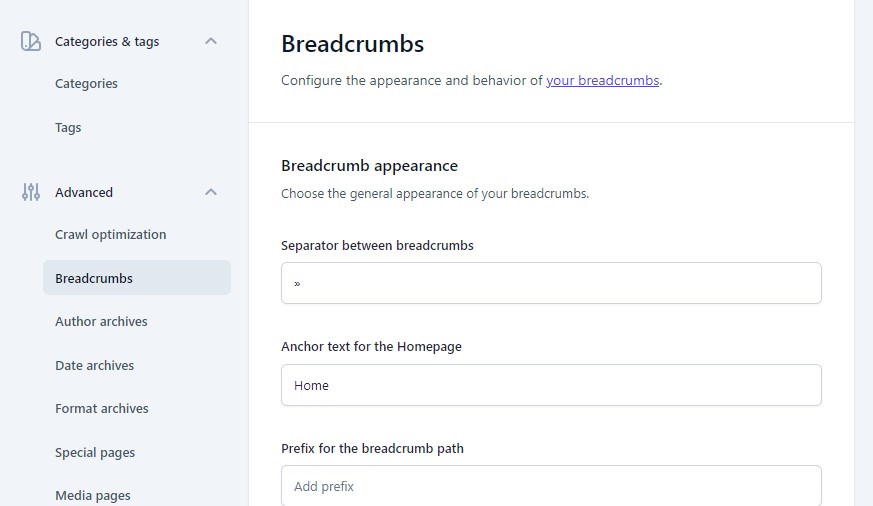Click the Prefix for the breadcrumb path label

tap(372, 448)
